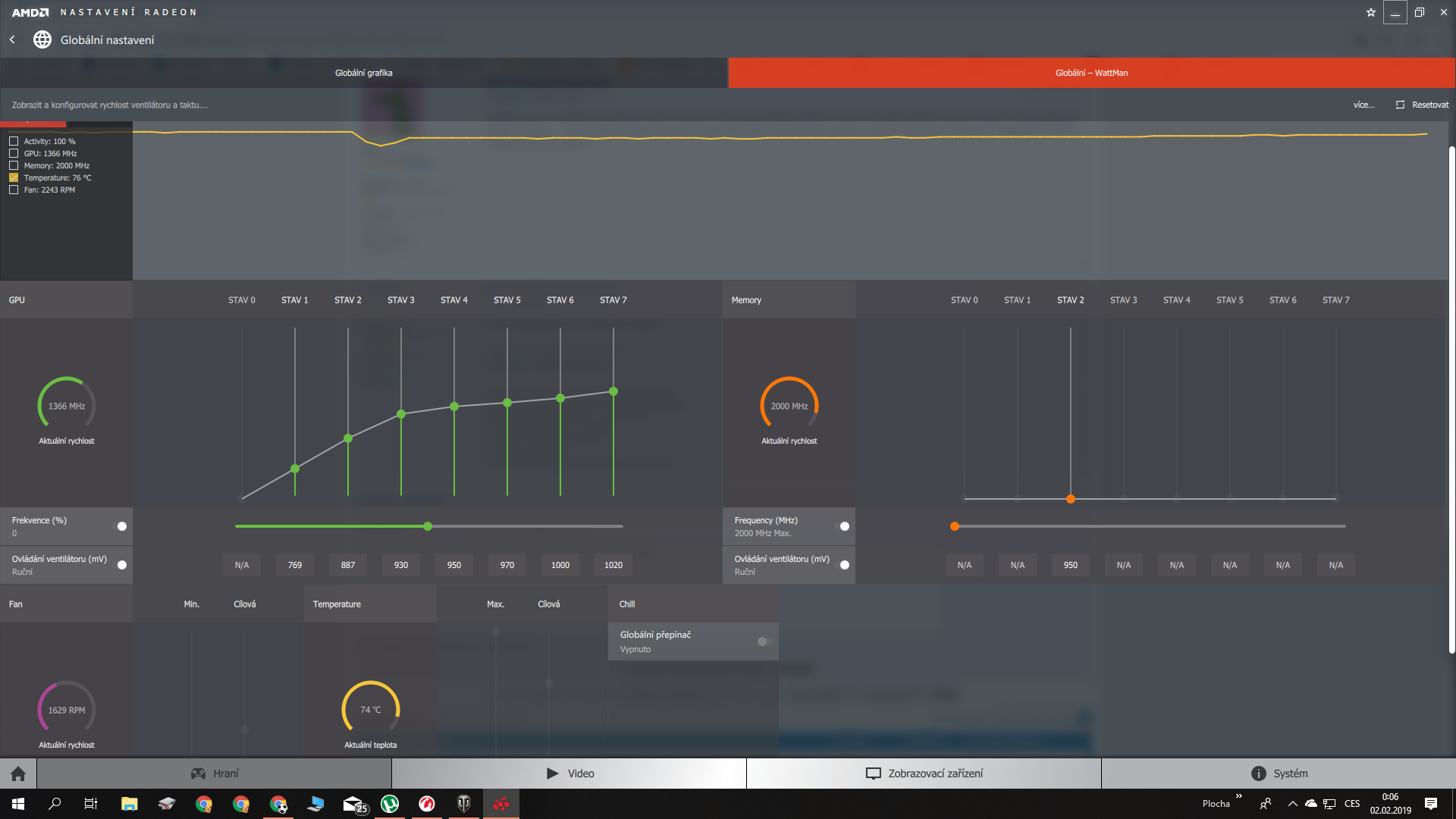Open the Video section button
Image resolution: width=1456 pixels, height=819 pixels.
[570, 773]
